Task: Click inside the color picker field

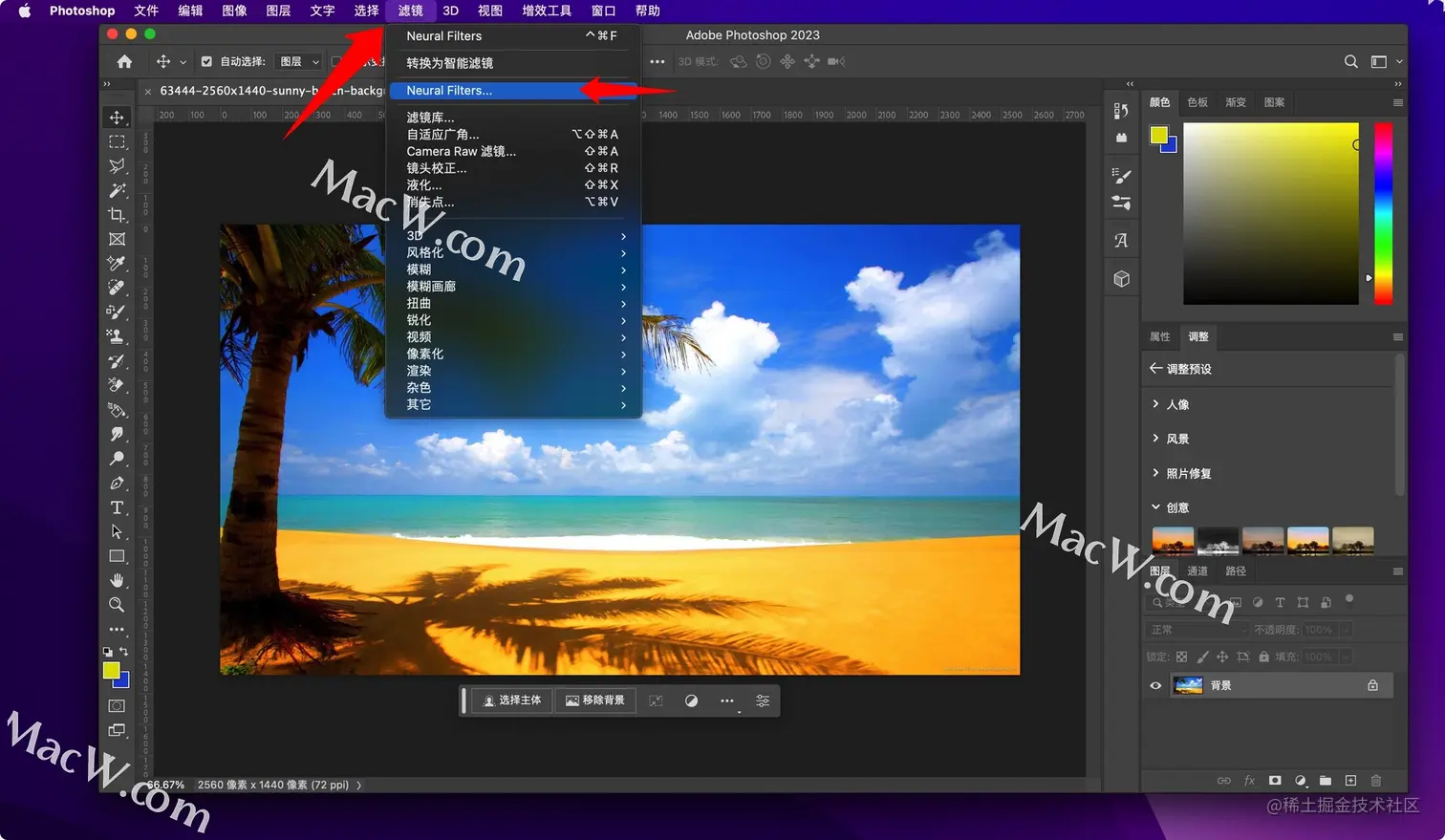Action: click(1271, 214)
